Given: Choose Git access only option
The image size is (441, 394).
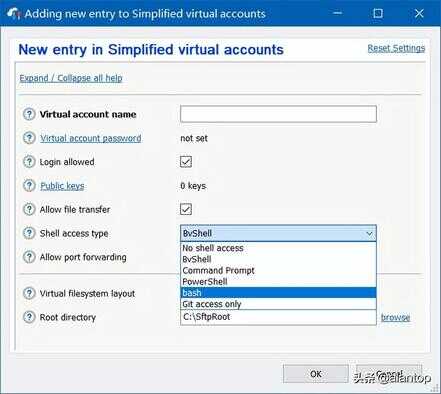Looking at the screenshot, I should [x=278, y=304].
